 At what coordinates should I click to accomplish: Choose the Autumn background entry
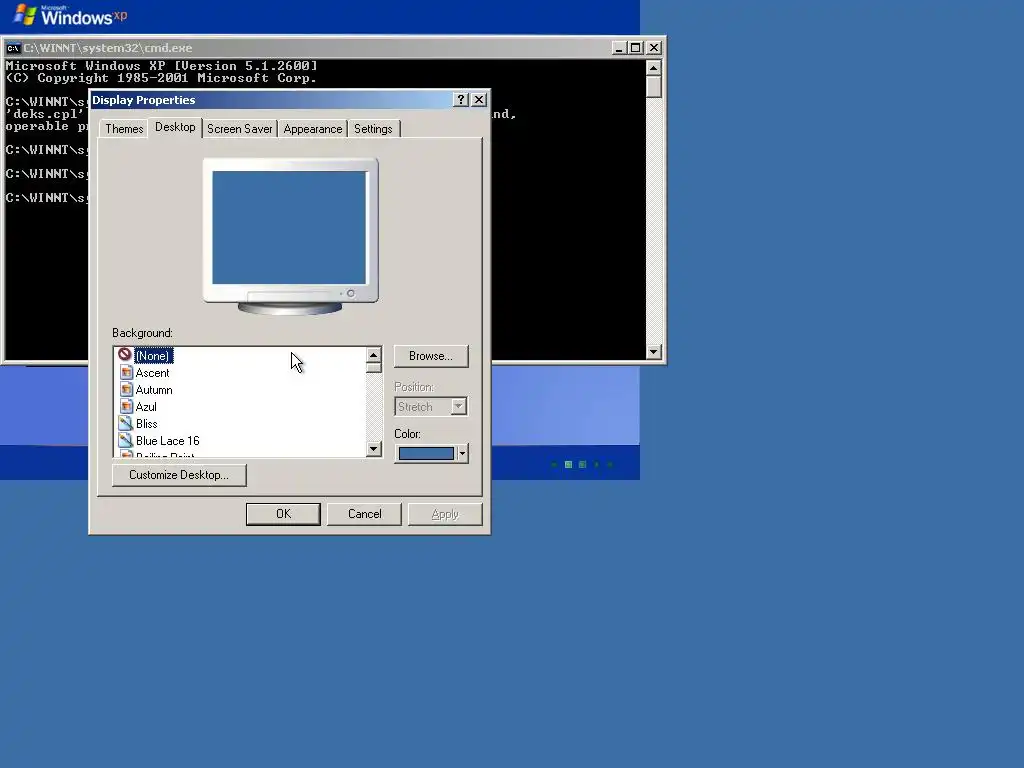(154, 390)
